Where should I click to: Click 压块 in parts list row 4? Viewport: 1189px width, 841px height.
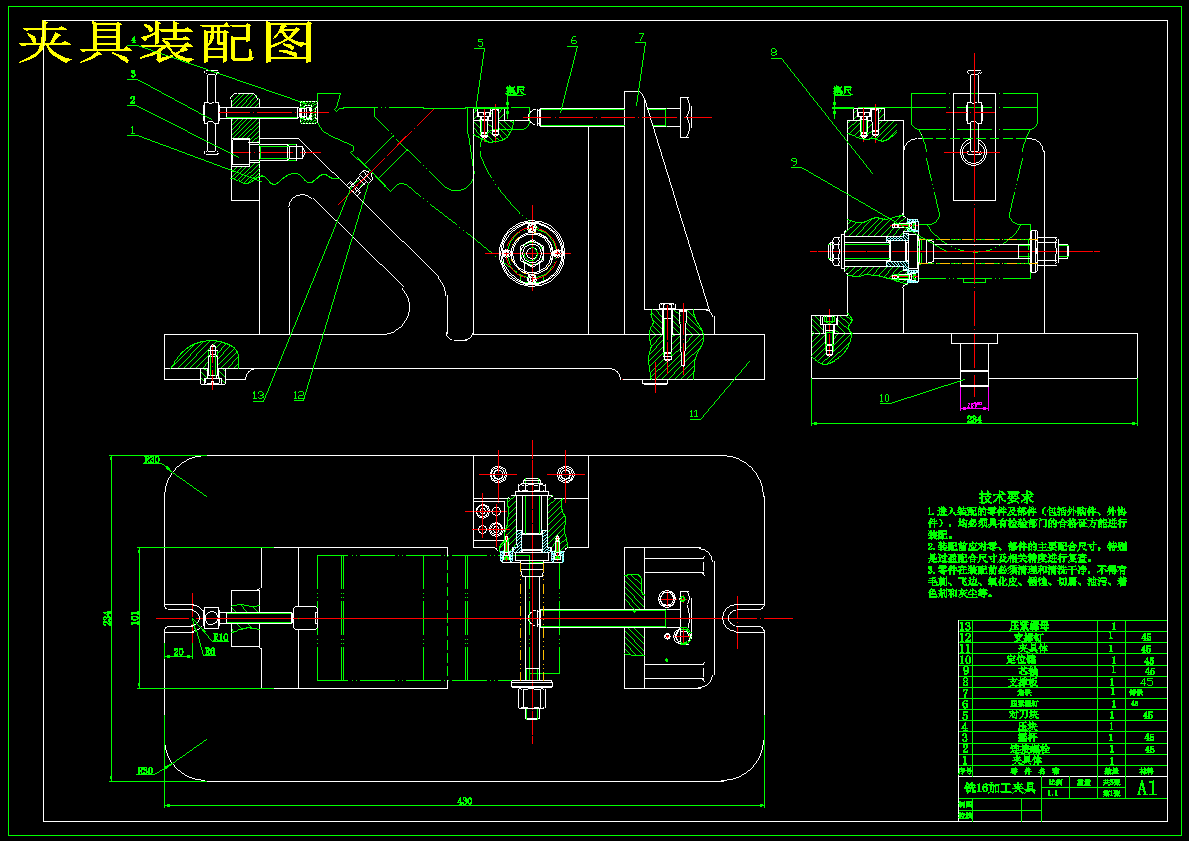(x=1027, y=726)
